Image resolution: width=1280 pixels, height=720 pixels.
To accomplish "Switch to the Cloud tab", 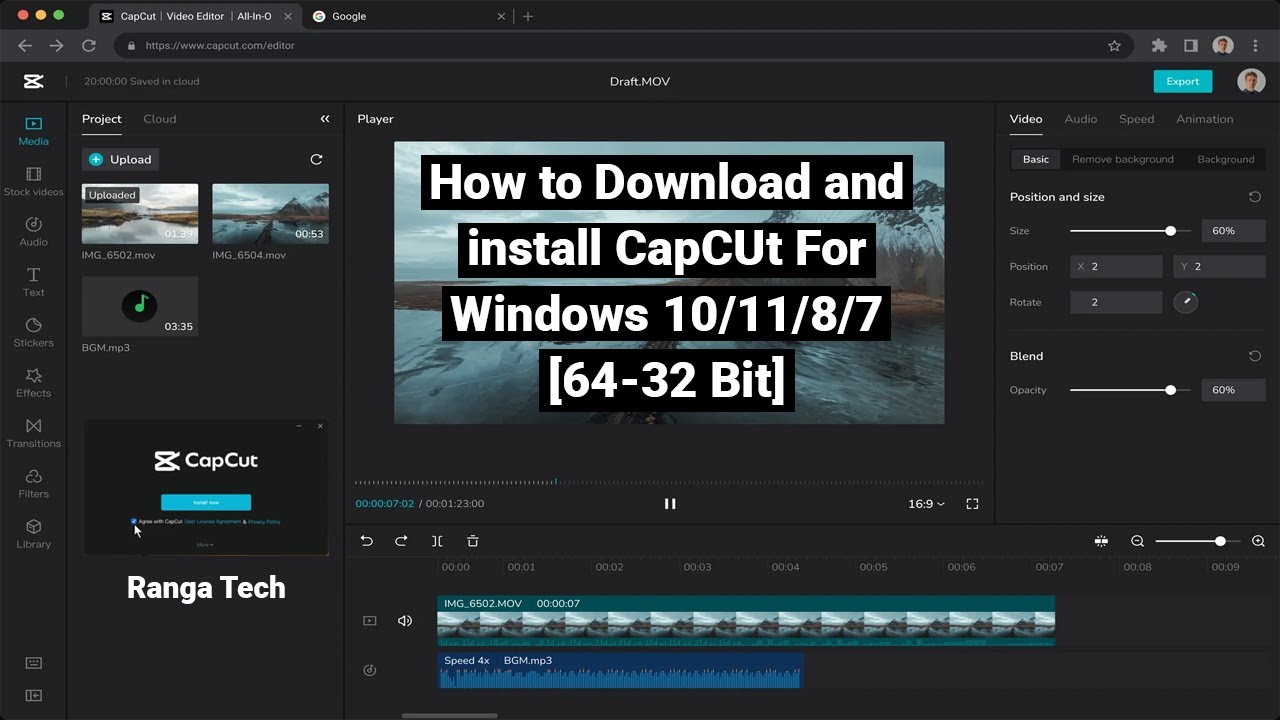I will [159, 119].
